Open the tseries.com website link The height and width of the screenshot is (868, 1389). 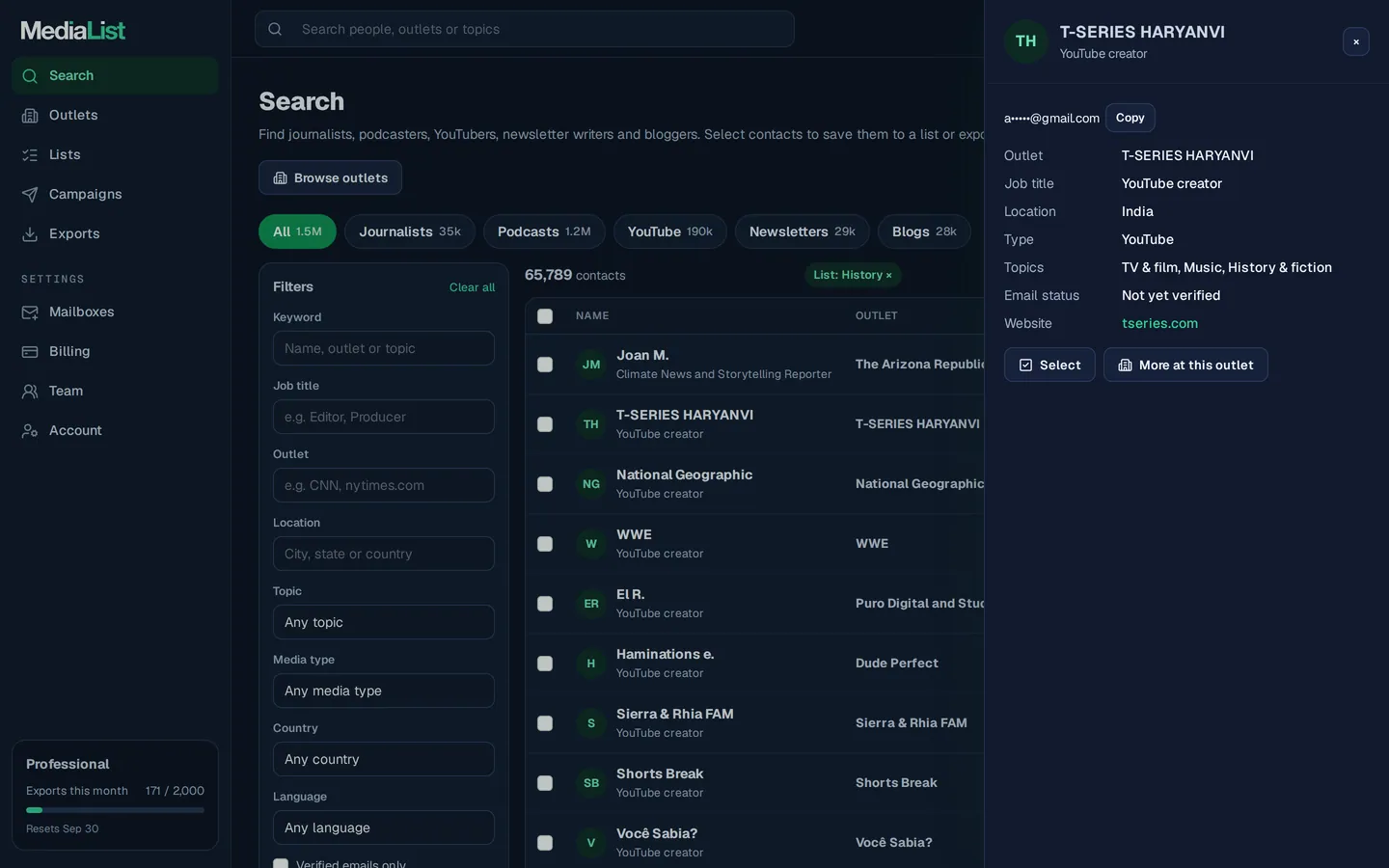click(x=1159, y=323)
